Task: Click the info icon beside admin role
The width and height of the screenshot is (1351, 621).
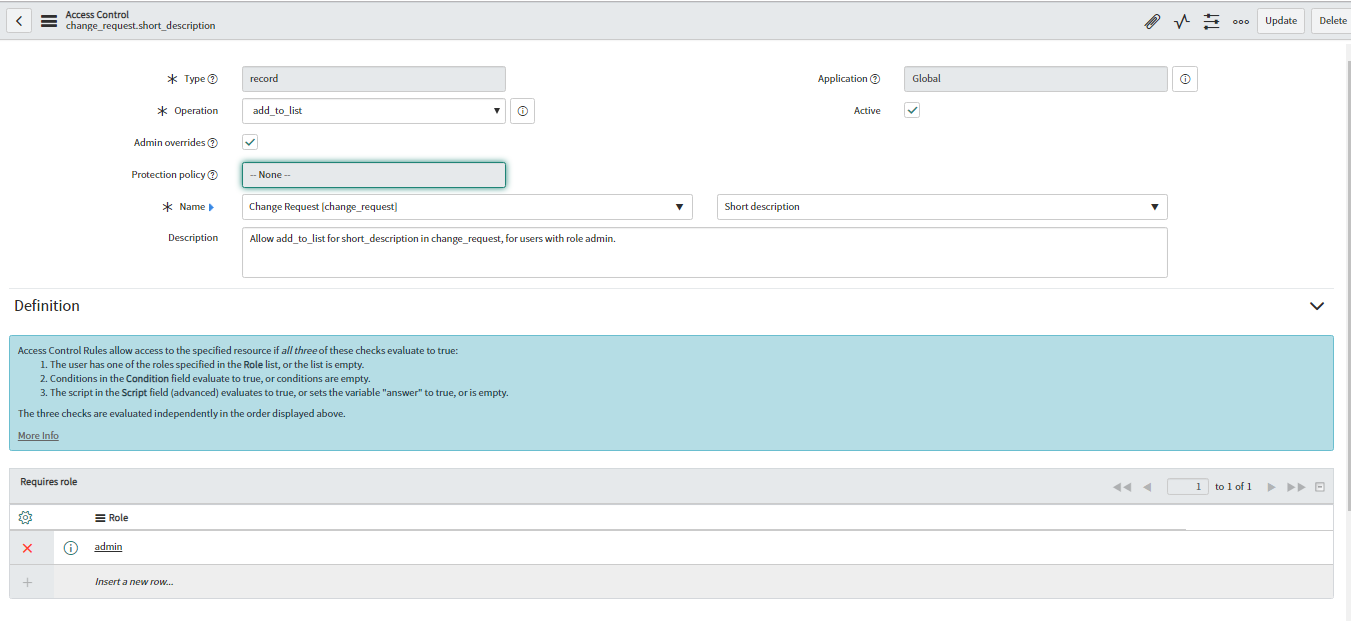Action: [x=70, y=547]
